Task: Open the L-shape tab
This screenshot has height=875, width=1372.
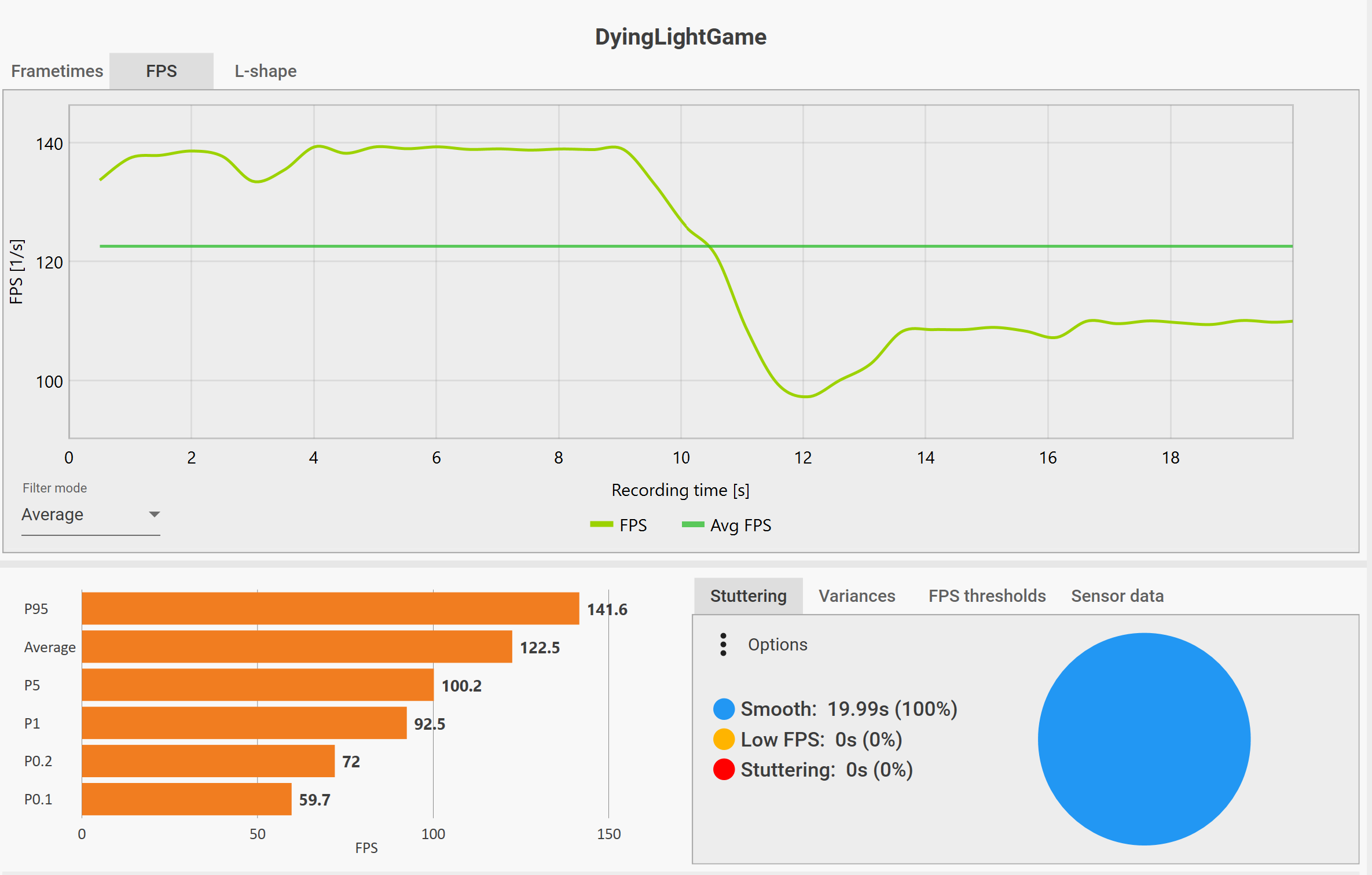Action: point(265,71)
